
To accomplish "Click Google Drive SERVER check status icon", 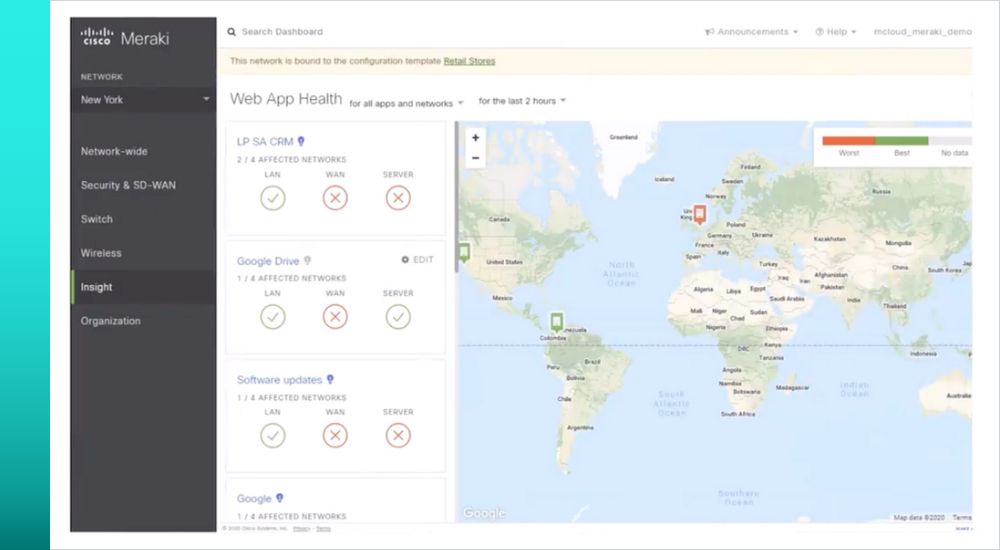I will point(398,316).
